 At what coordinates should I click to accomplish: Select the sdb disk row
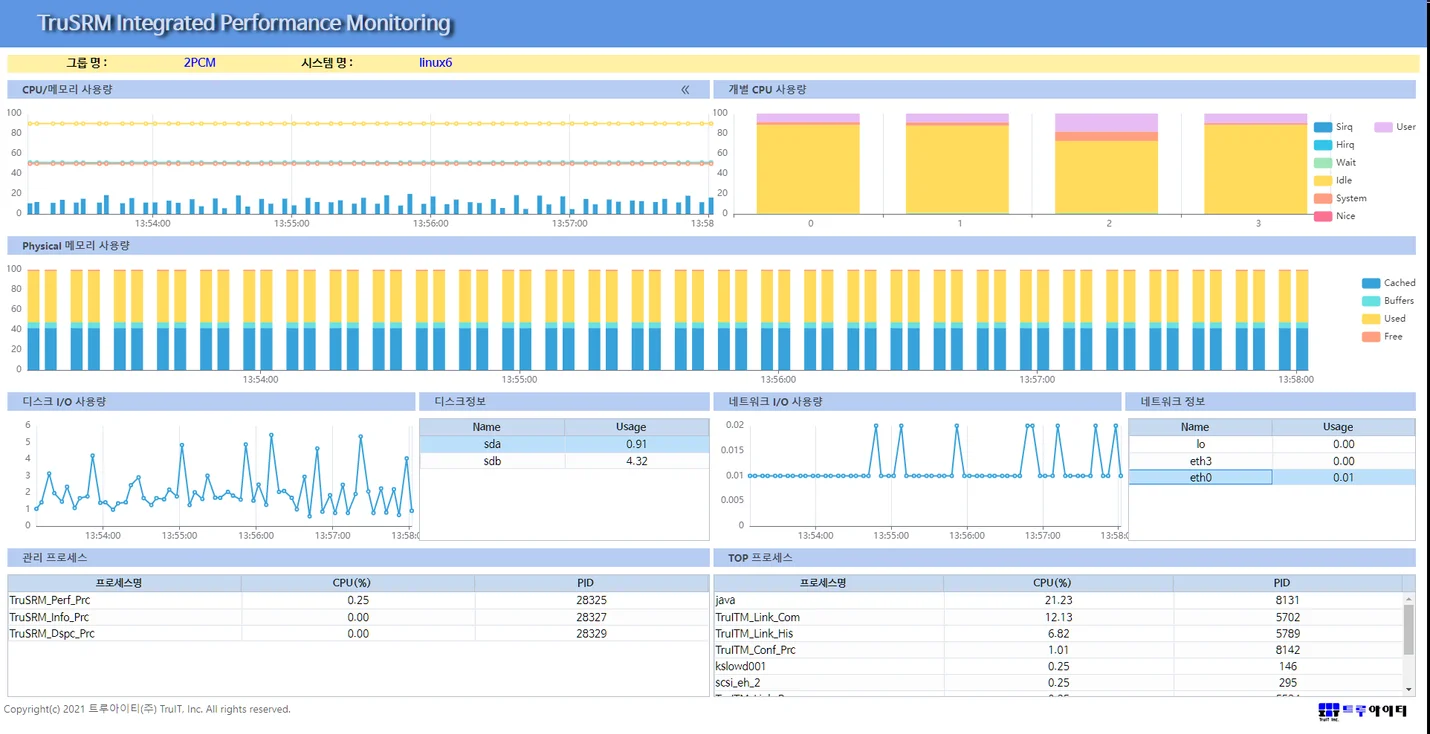point(564,461)
